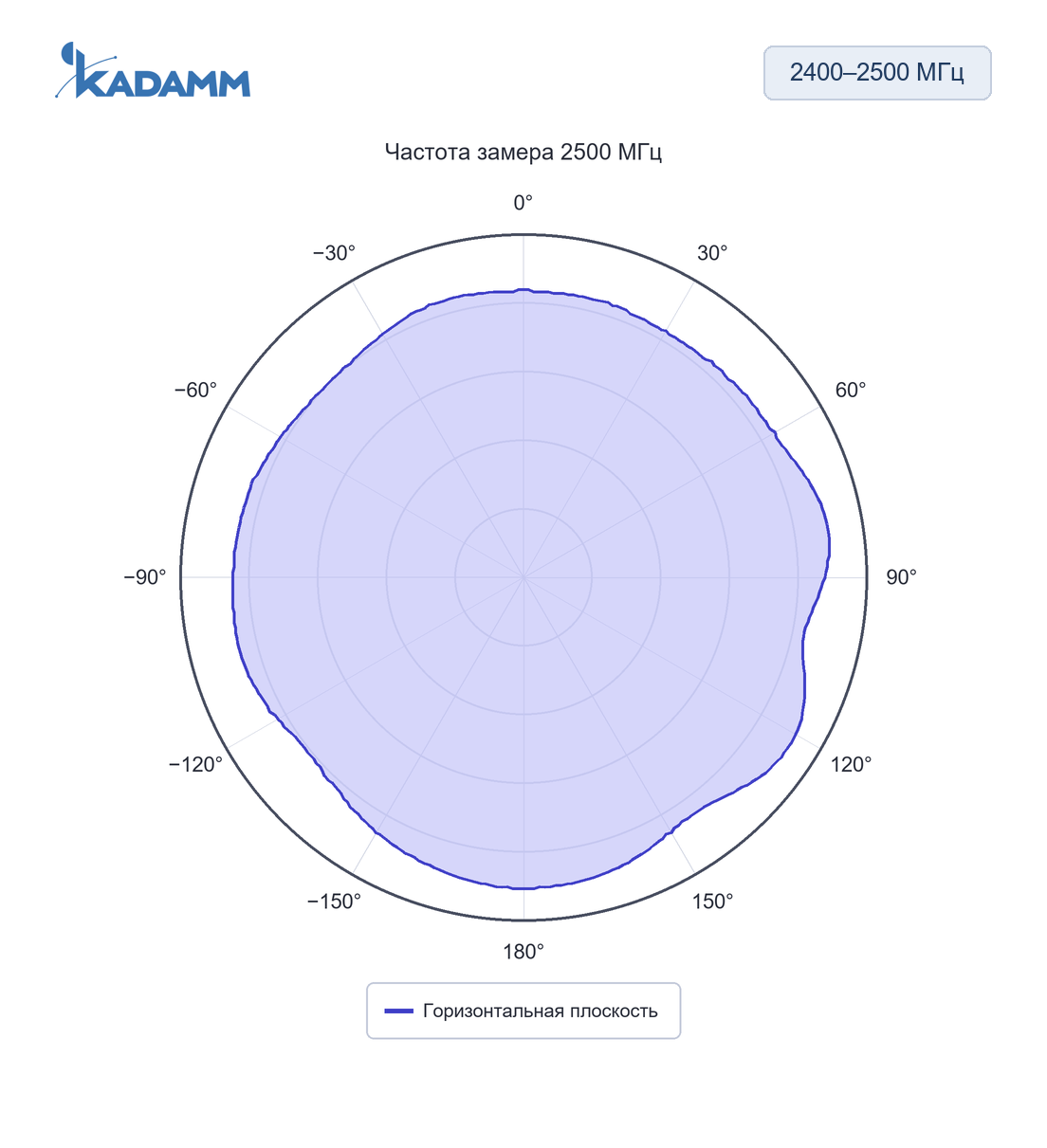1047x1148 pixels.
Task: Click the 90° angle label
Action: [x=901, y=577]
